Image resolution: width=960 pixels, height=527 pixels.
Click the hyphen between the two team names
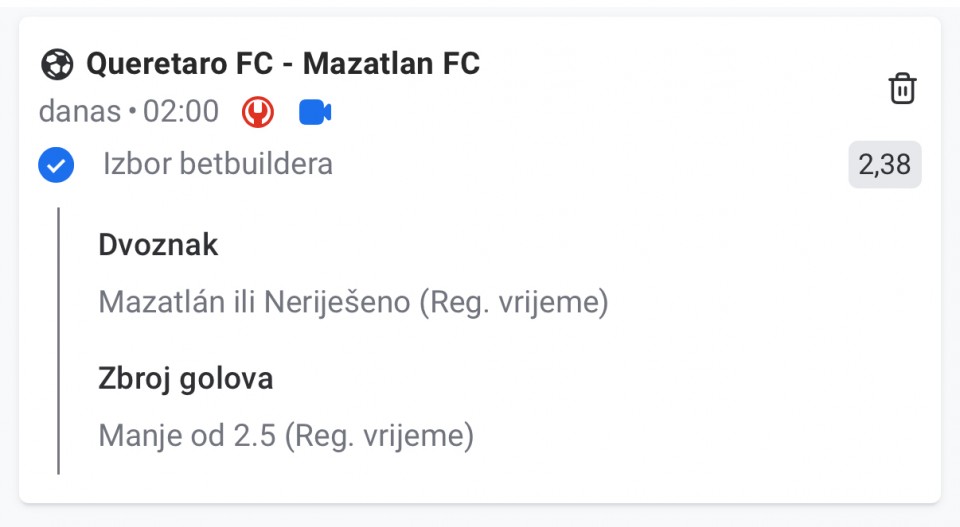[285, 65]
